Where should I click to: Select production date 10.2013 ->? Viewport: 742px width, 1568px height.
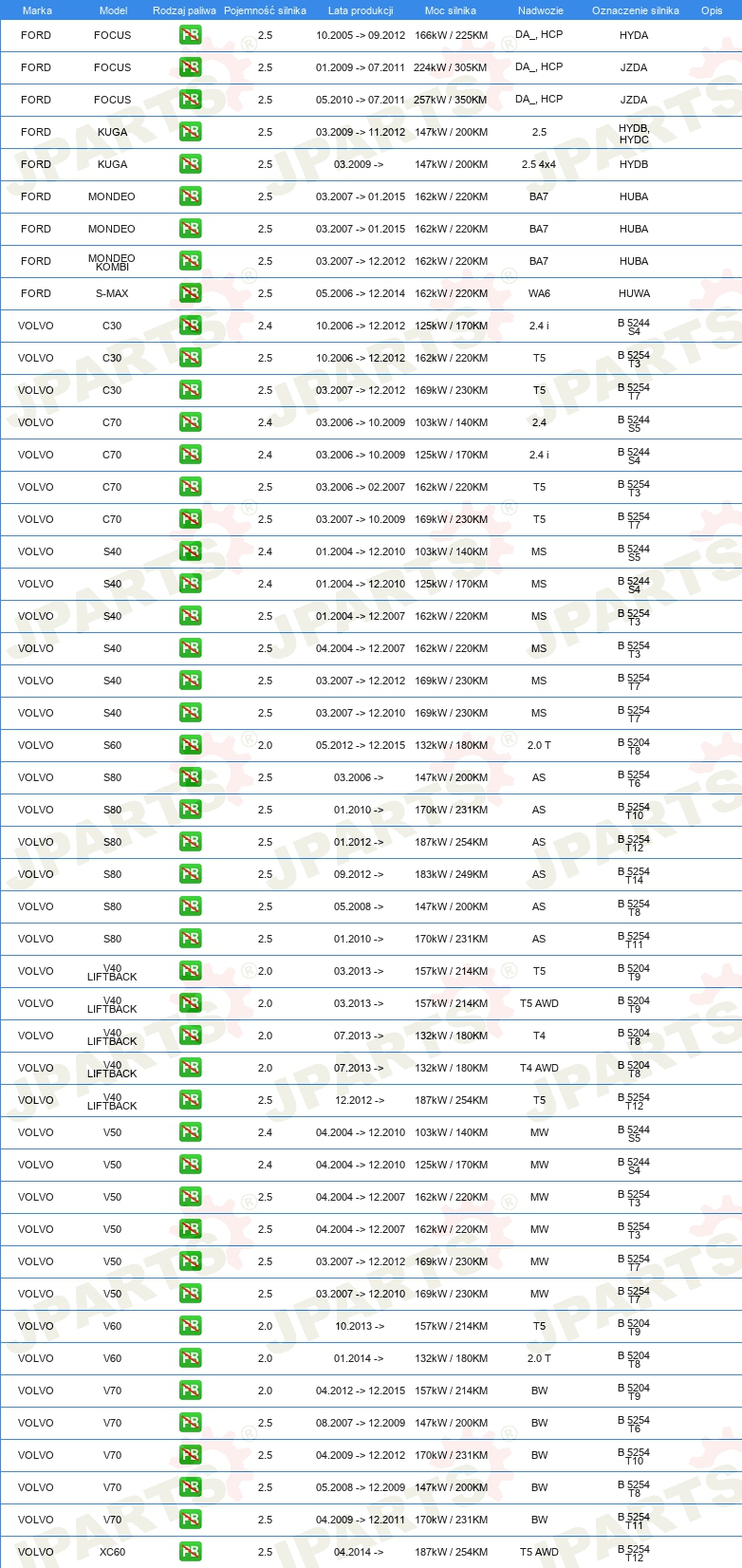click(x=359, y=1326)
